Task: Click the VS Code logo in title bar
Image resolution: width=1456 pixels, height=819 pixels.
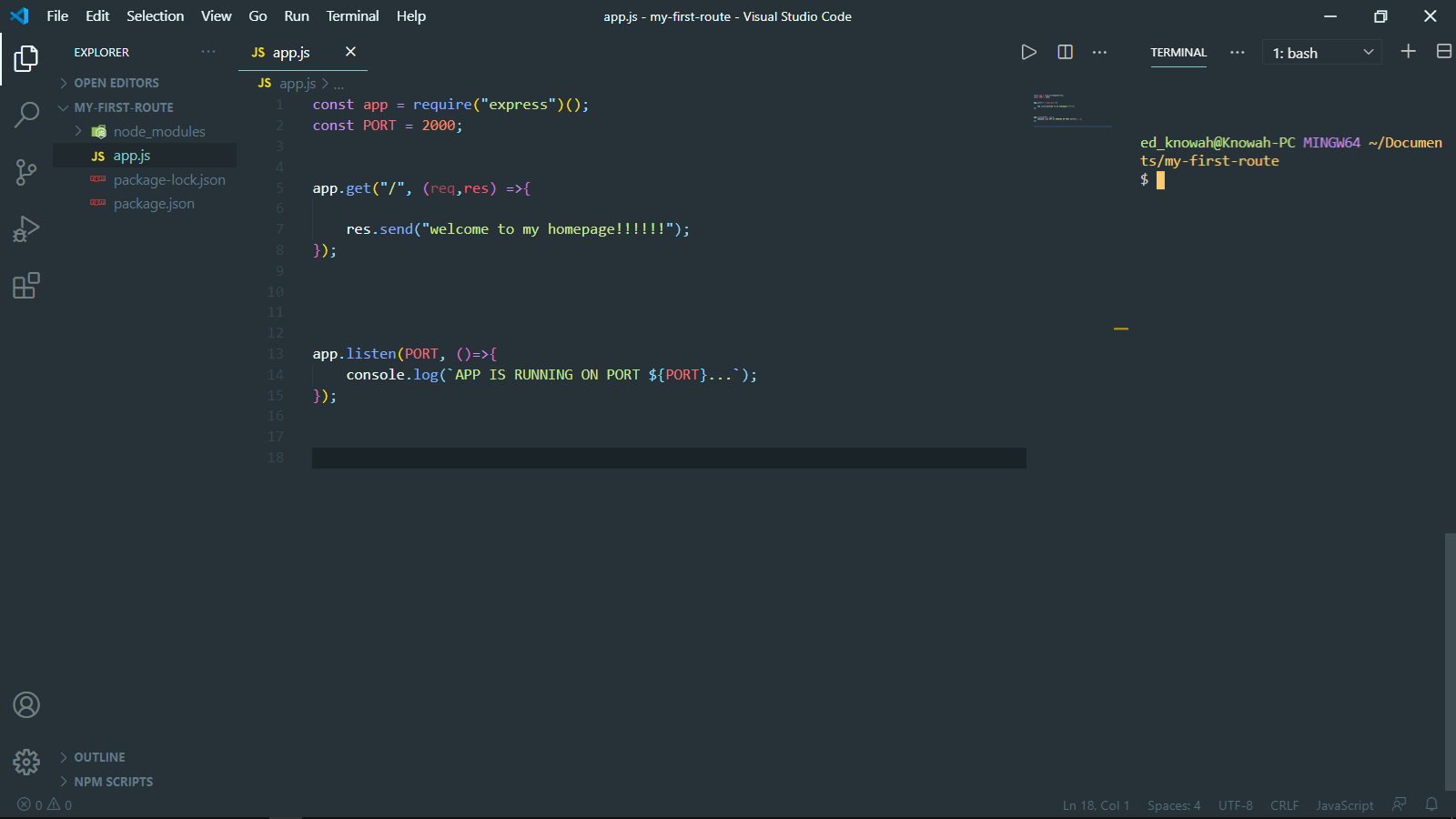Action: point(19,15)
